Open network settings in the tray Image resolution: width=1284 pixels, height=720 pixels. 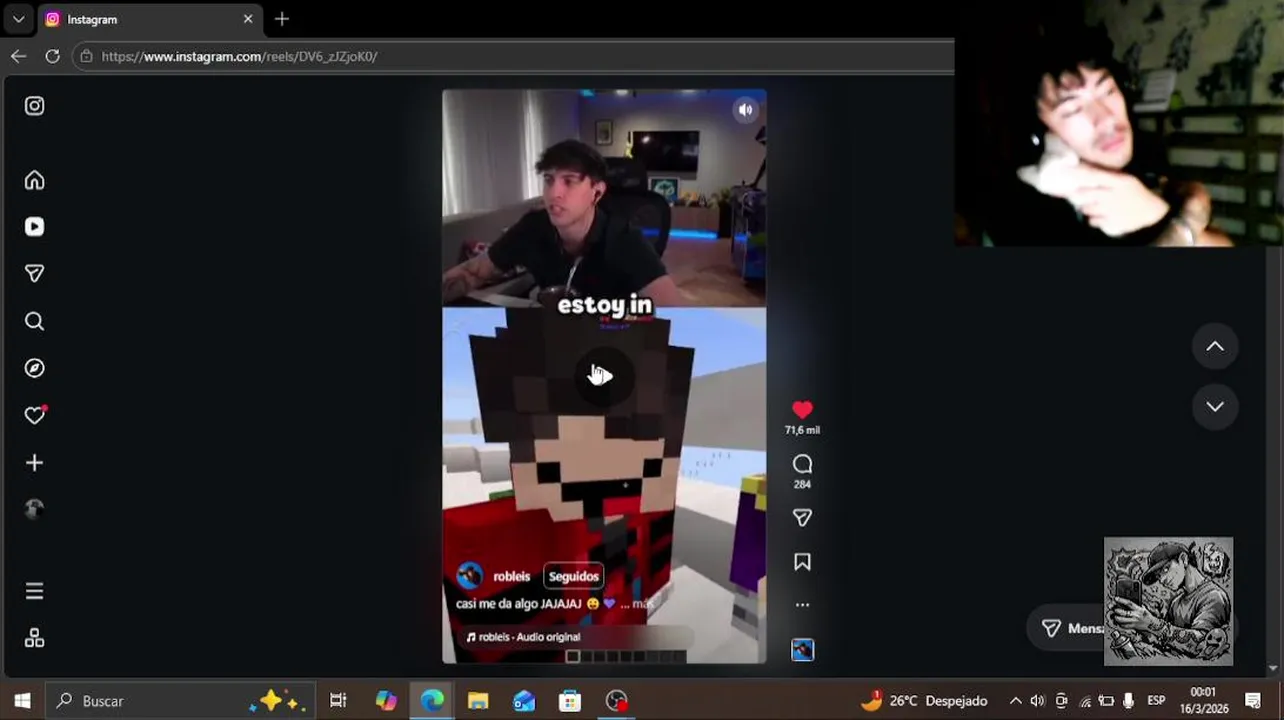1084,701
